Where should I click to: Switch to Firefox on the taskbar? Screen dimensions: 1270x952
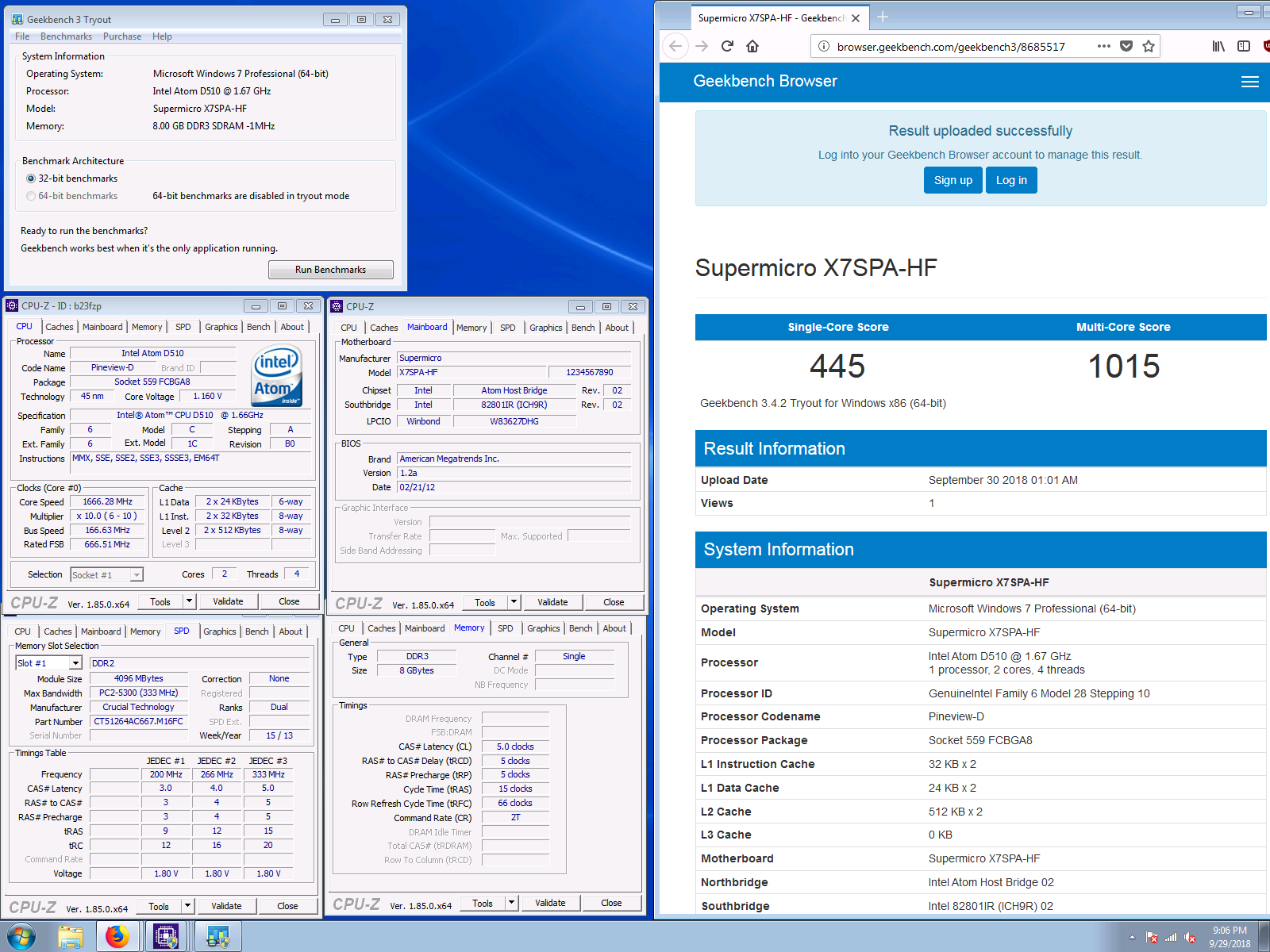click(117, 937)
